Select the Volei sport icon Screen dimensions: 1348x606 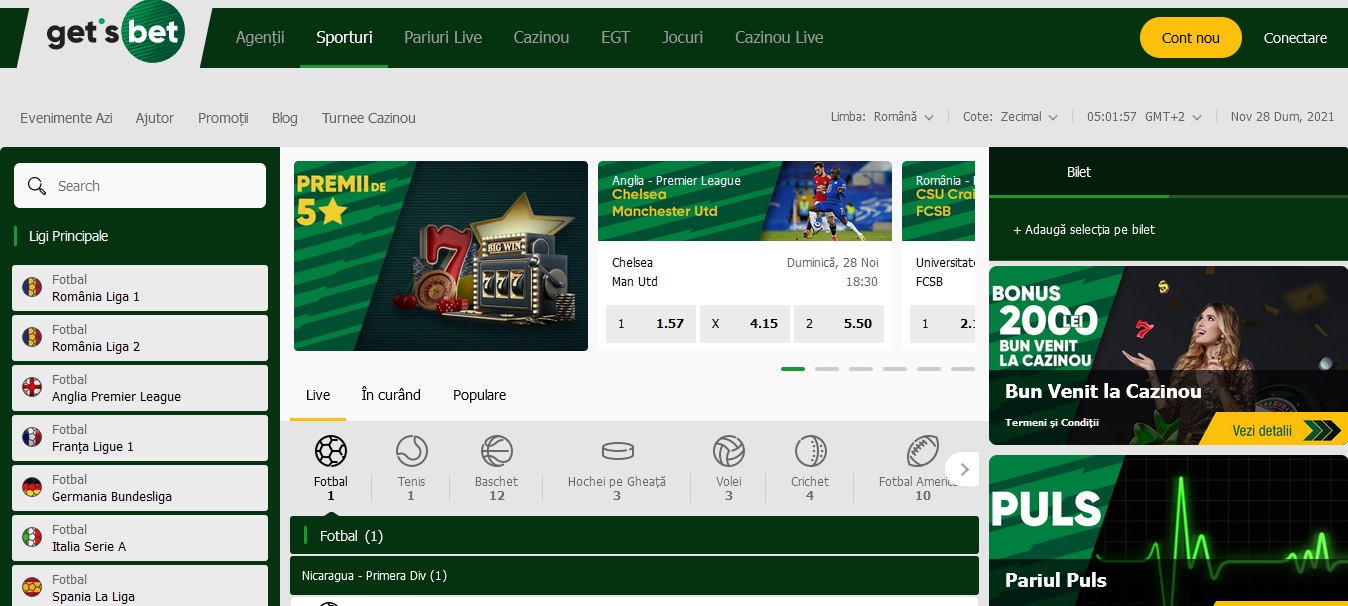pos(729,452)
